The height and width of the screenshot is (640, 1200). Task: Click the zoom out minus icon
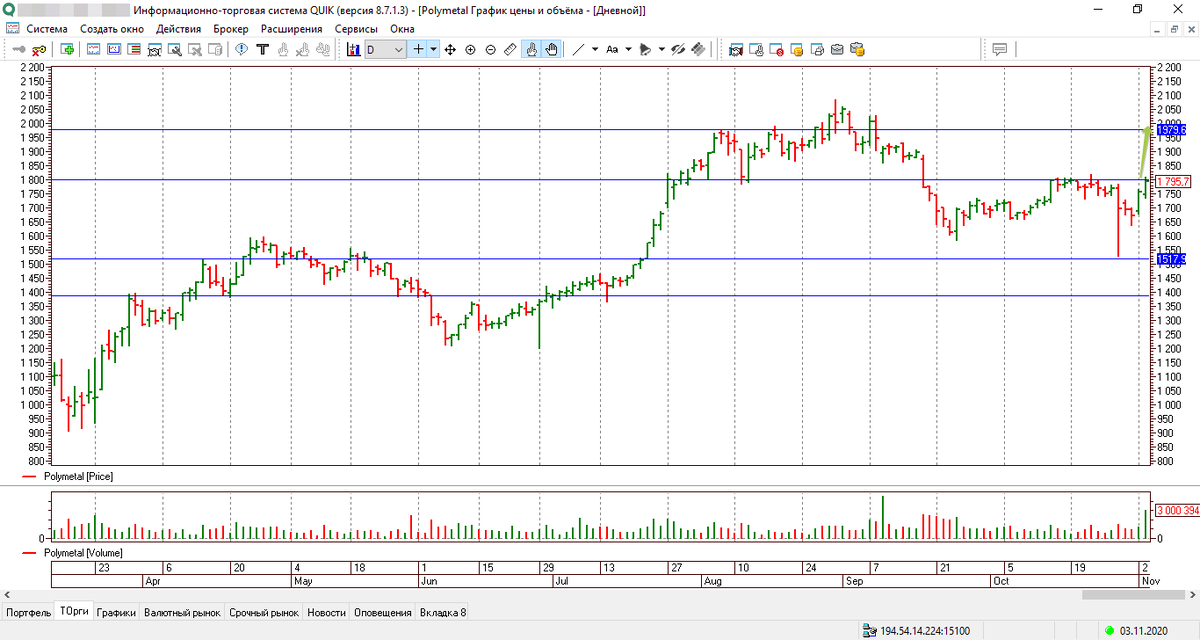coord(491,49)
